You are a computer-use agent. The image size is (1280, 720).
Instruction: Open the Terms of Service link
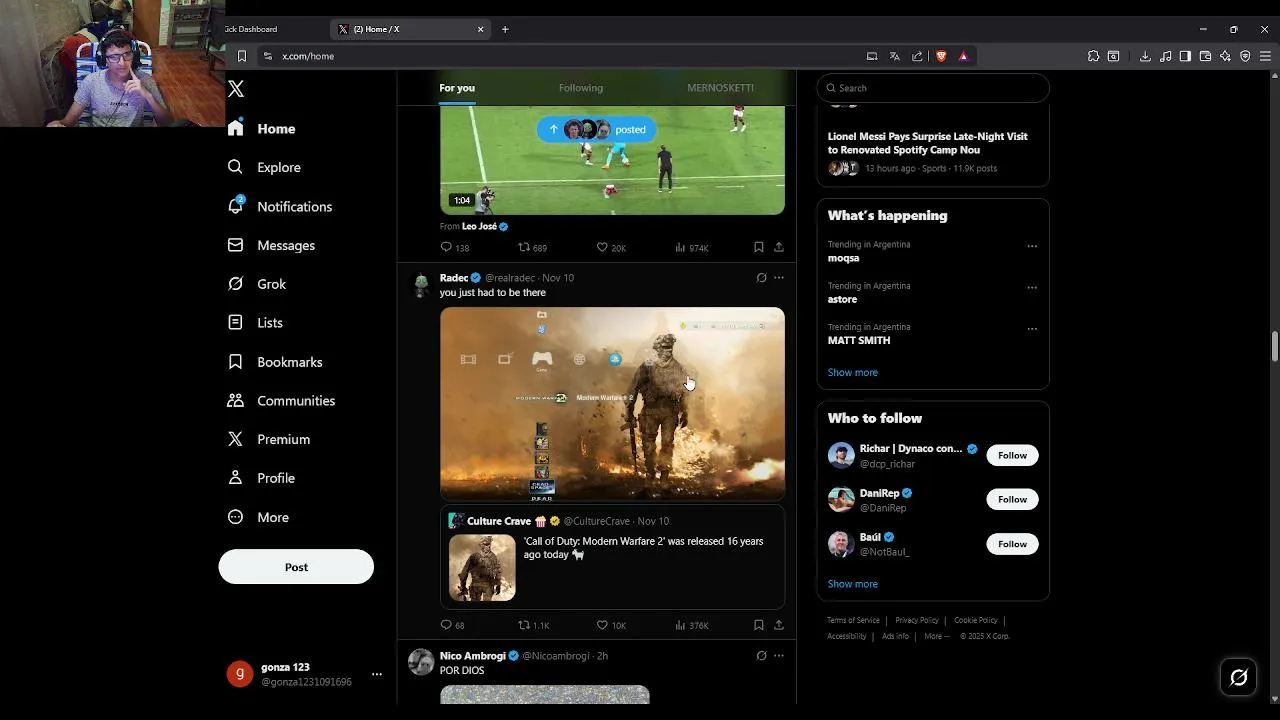[x=853, y=620]
